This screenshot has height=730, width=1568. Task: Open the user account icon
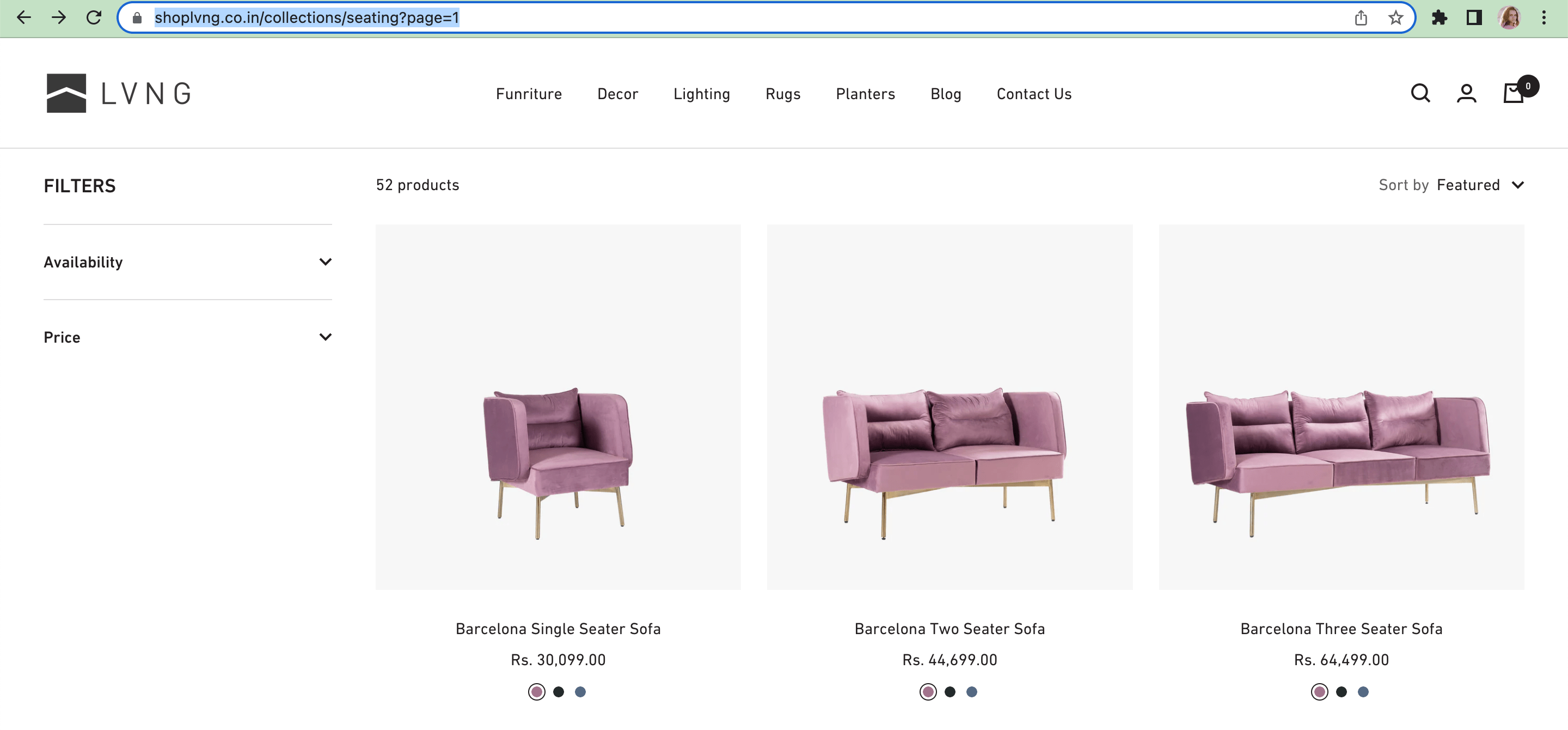pos(1467,93)
